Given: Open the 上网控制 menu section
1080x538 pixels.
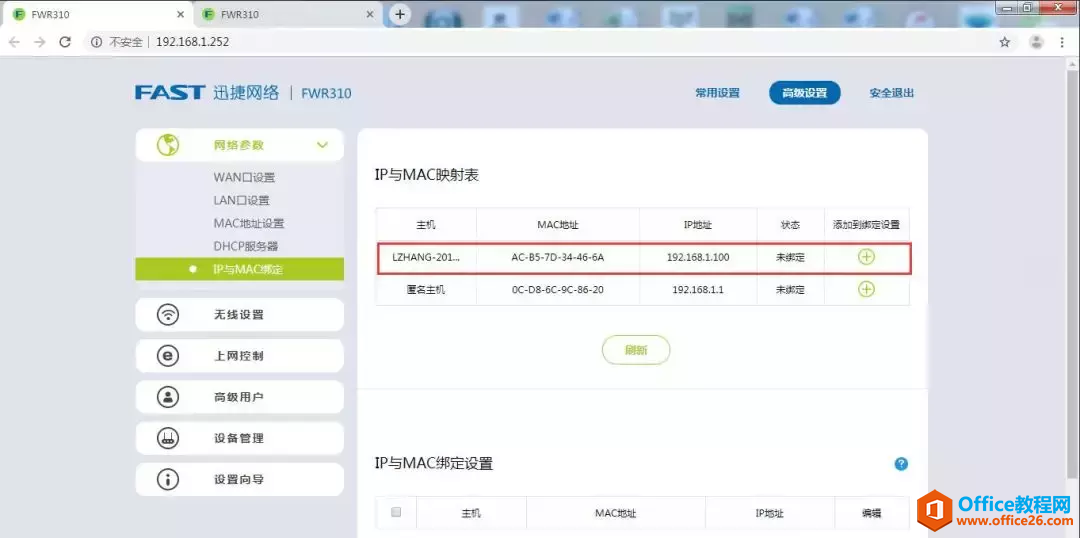Looking at the screenshot, I should tap(240, 355).
